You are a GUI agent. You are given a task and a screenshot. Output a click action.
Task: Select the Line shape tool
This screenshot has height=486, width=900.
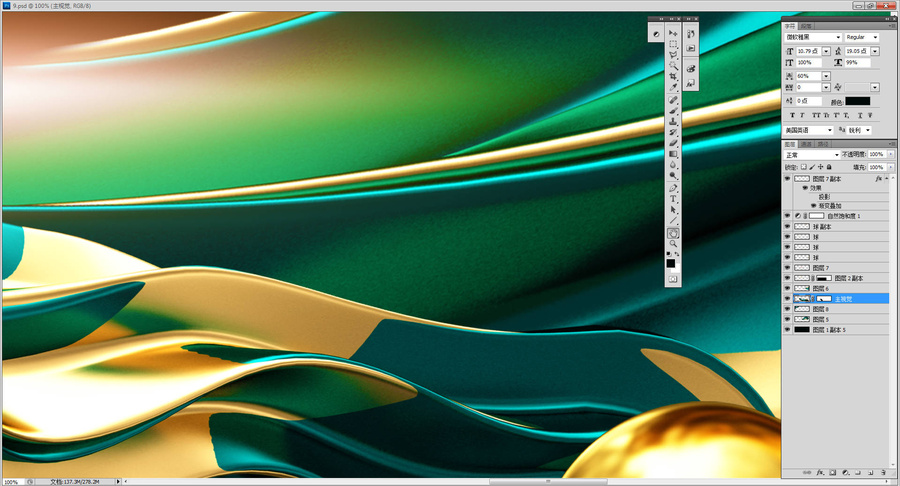click(673, 221)
